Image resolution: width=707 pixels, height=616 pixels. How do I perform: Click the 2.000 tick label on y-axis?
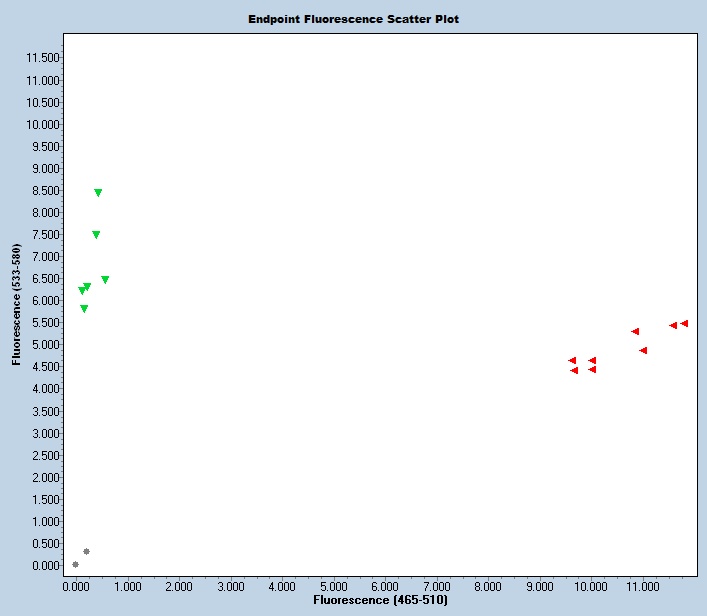44,478
